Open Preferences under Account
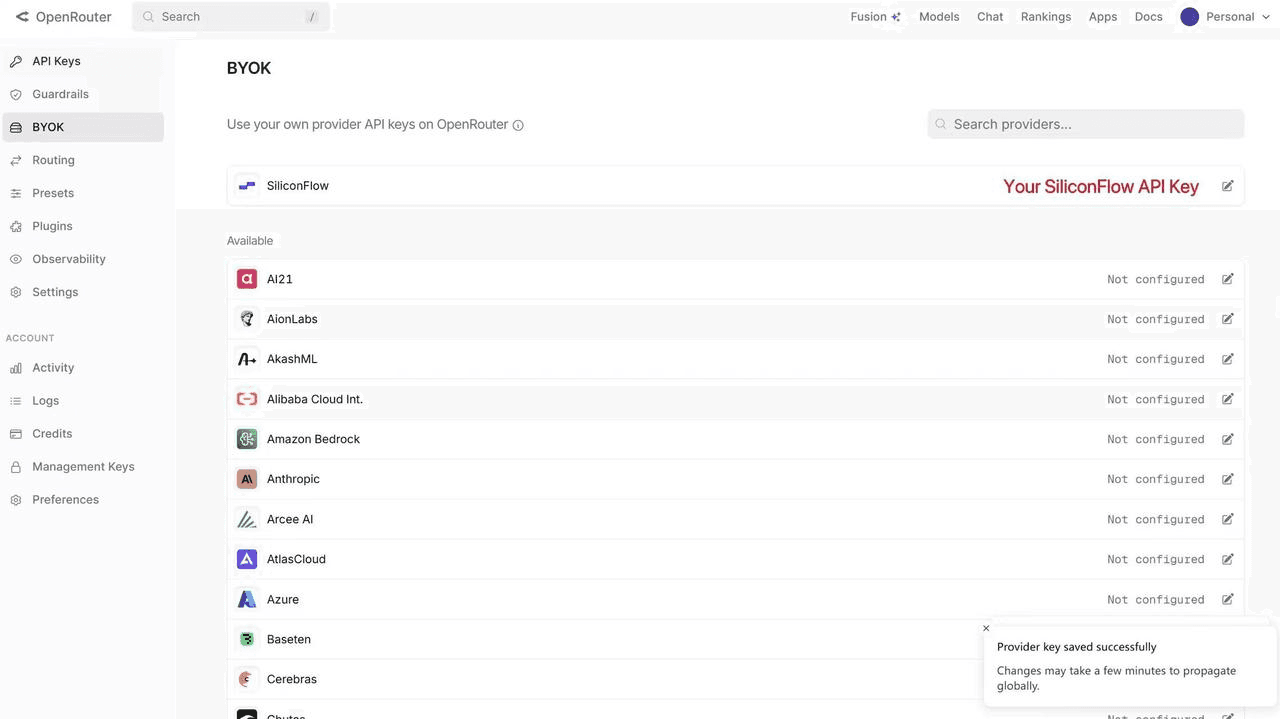Screen dimensions: 1280x719 82,500
